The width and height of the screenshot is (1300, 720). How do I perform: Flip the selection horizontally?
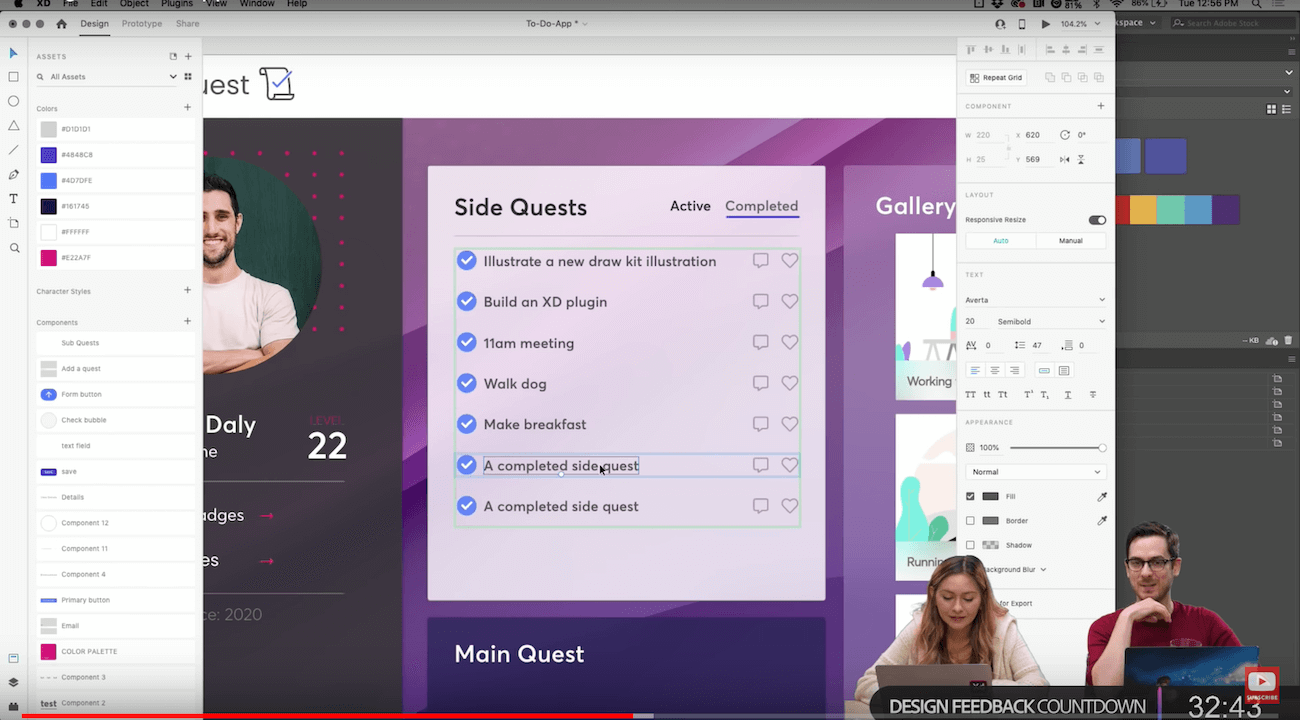click(1064, 159)
